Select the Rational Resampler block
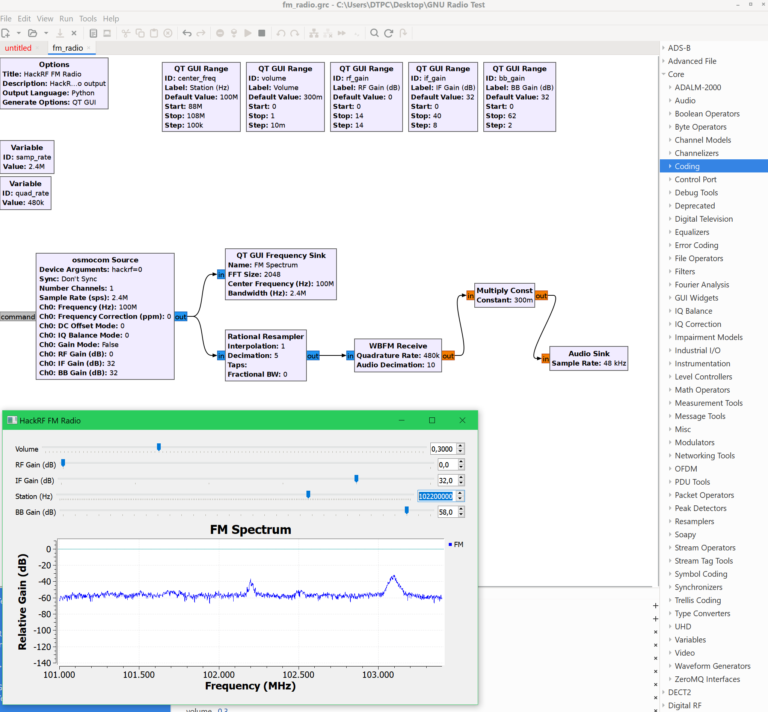Image resolution: width=768 pixels, height=712 pixels. 266,356
